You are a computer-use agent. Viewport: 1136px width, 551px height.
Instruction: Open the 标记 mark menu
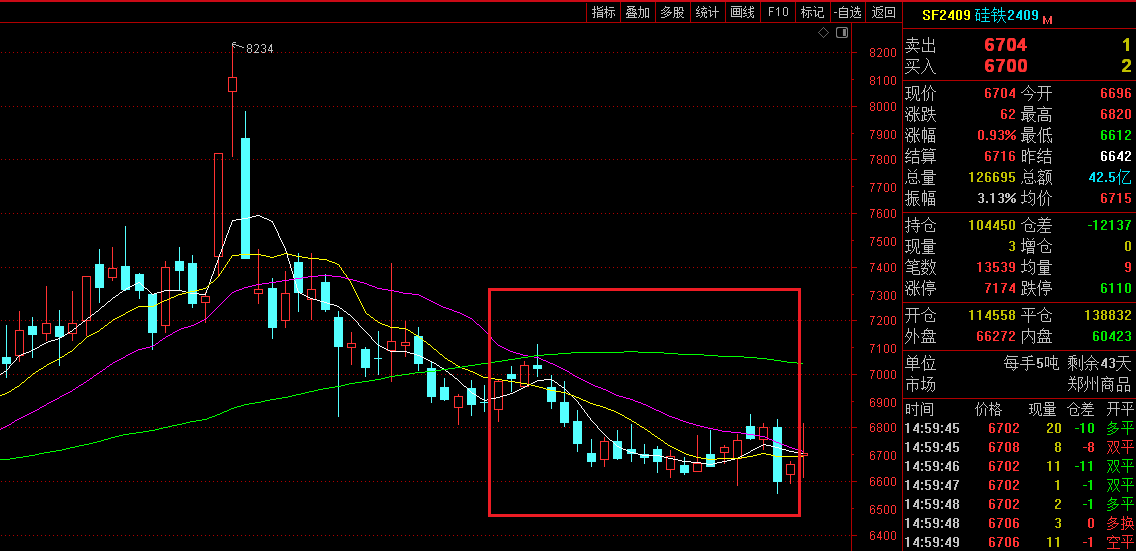(x=813, y=12)
